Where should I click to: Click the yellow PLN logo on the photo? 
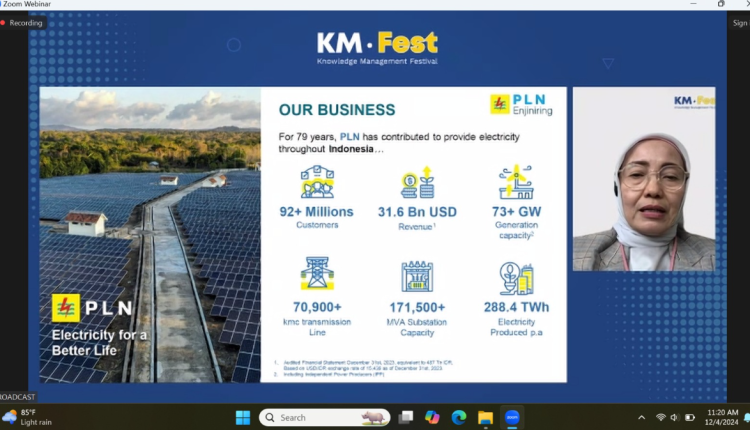66,308
